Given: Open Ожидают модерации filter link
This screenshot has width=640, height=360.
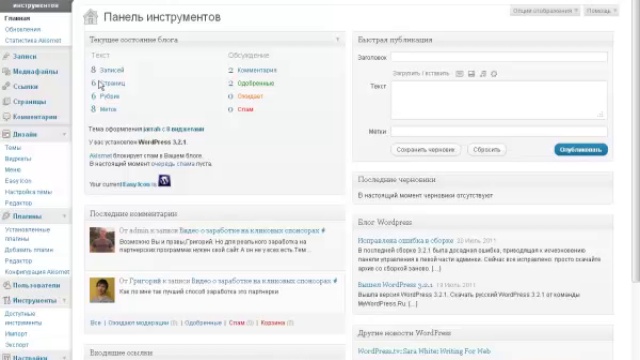Looking at the screenshot, I should [138, 322].
